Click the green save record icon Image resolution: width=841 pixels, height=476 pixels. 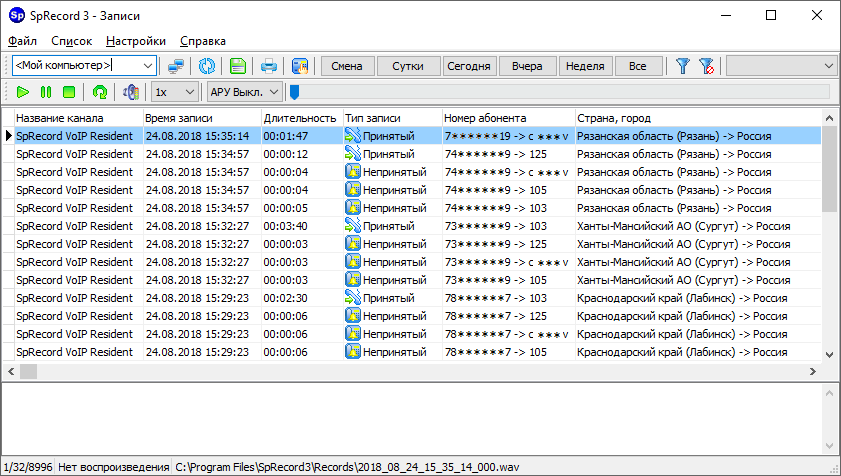(238, 66)
